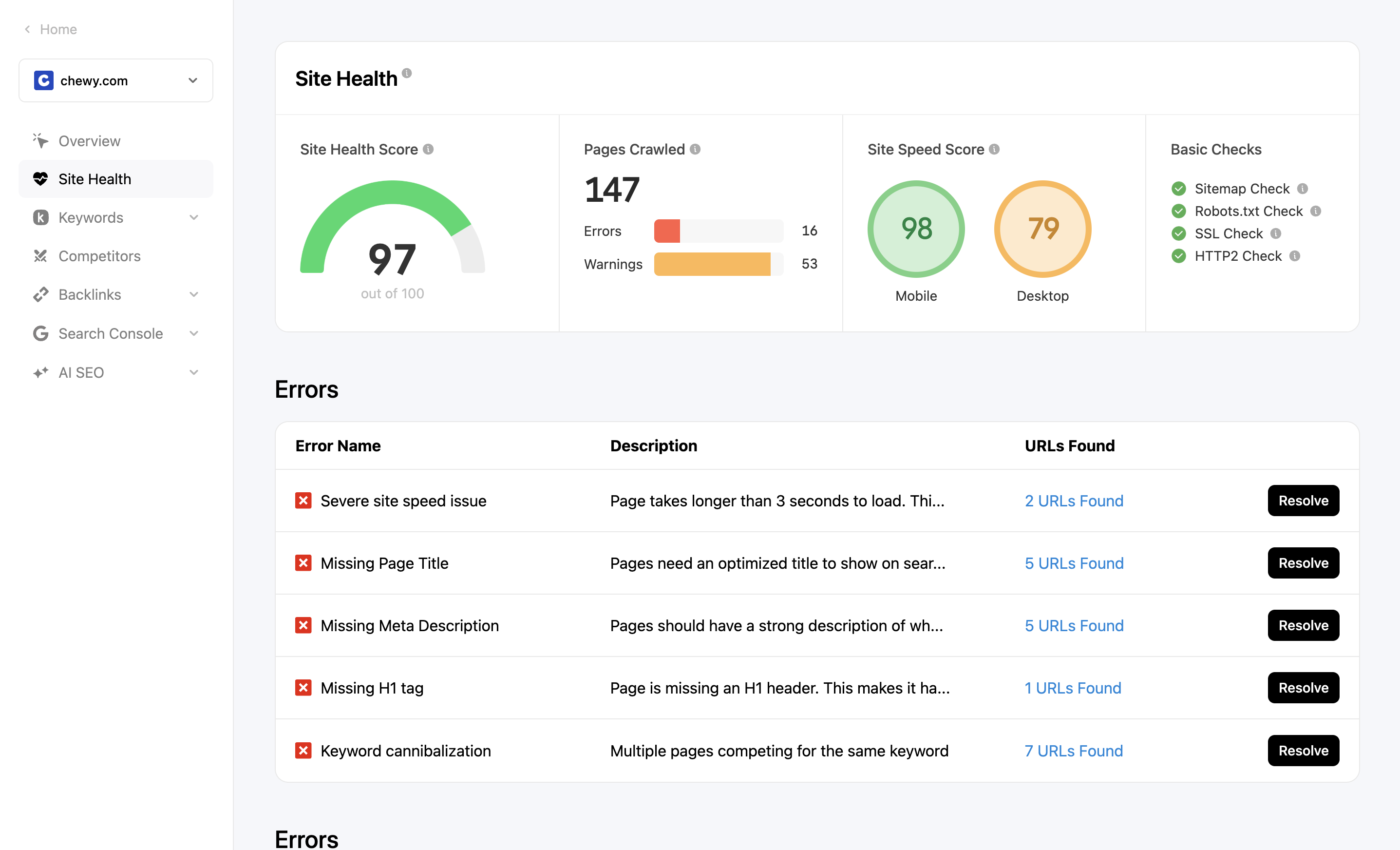1400x850 pixels.
Task: Resolve the Severe site speed issue
Action: point(1303,501)
